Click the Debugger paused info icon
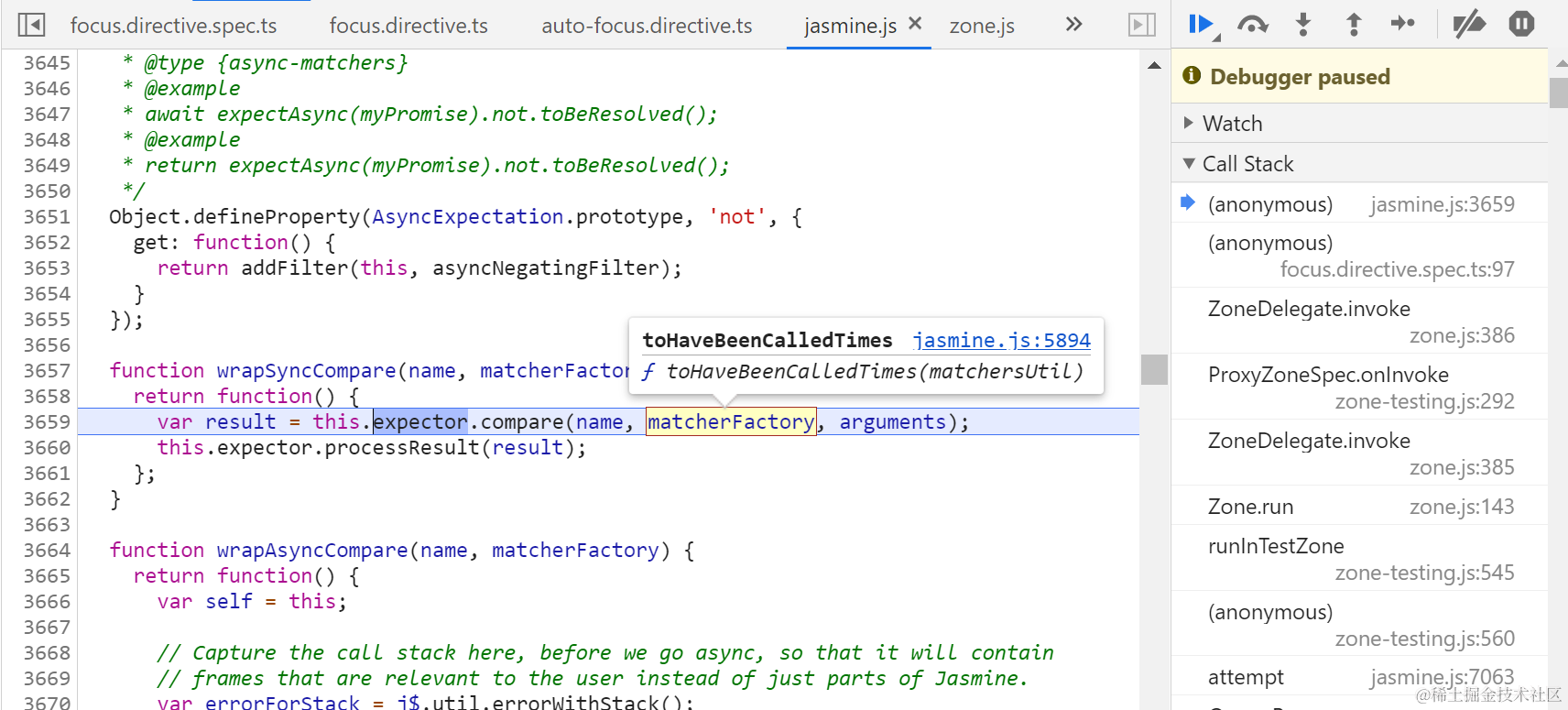Viewport: 1568px width, 710px height. tap(1192, 75)
